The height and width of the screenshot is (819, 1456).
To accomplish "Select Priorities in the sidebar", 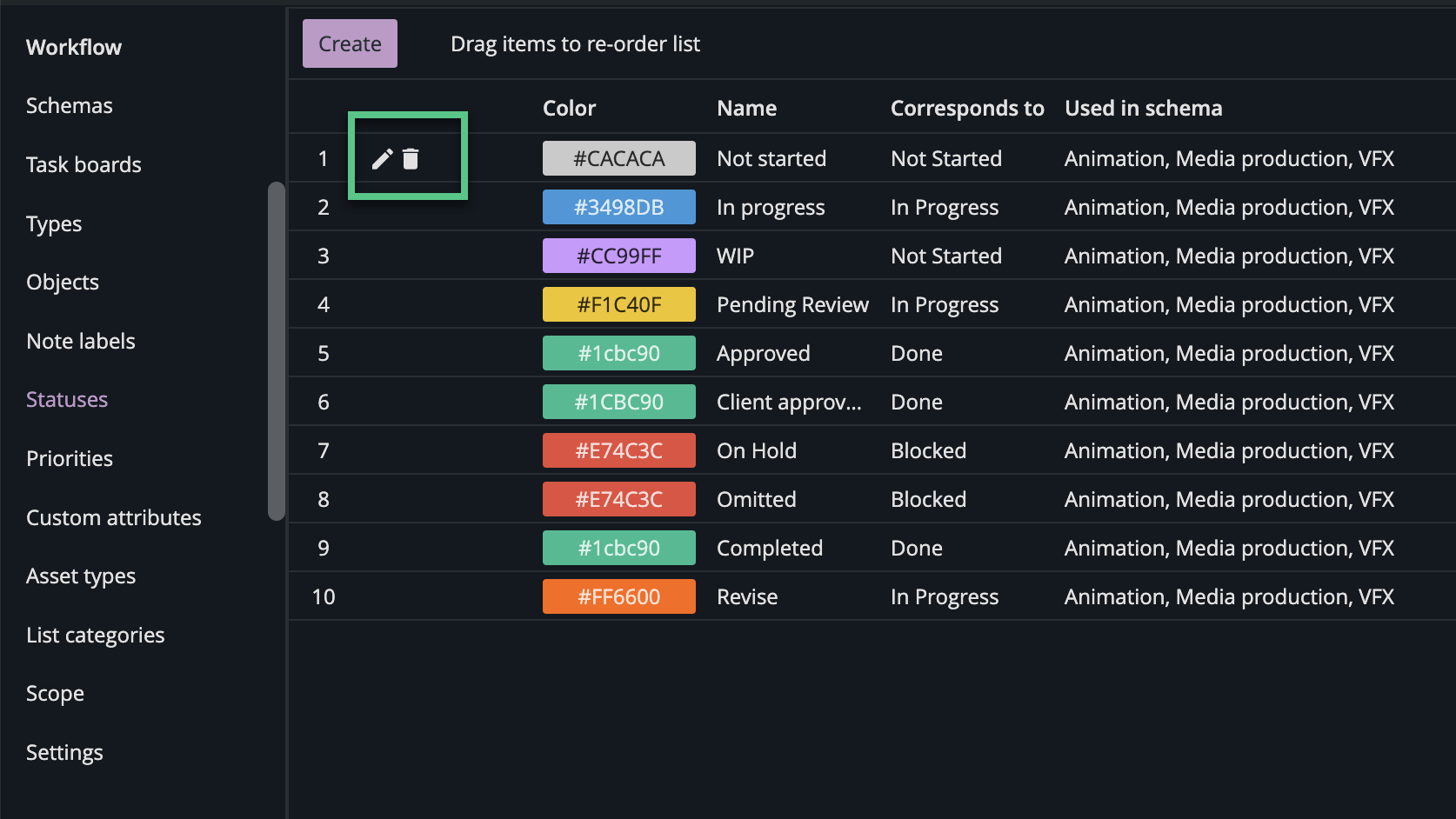I will (x=70, y=459).
